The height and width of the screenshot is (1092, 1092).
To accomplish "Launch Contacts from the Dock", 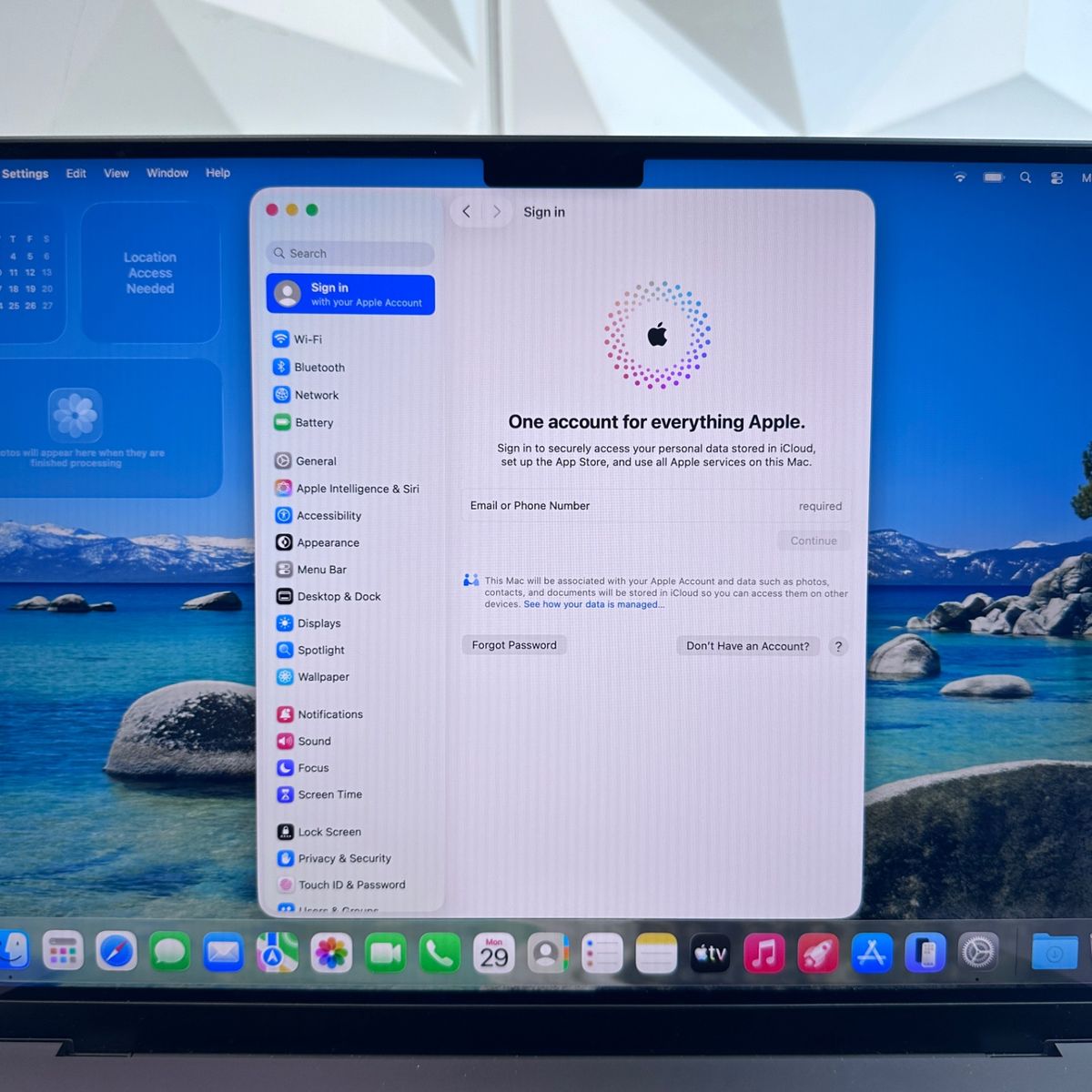I will 548,954.
